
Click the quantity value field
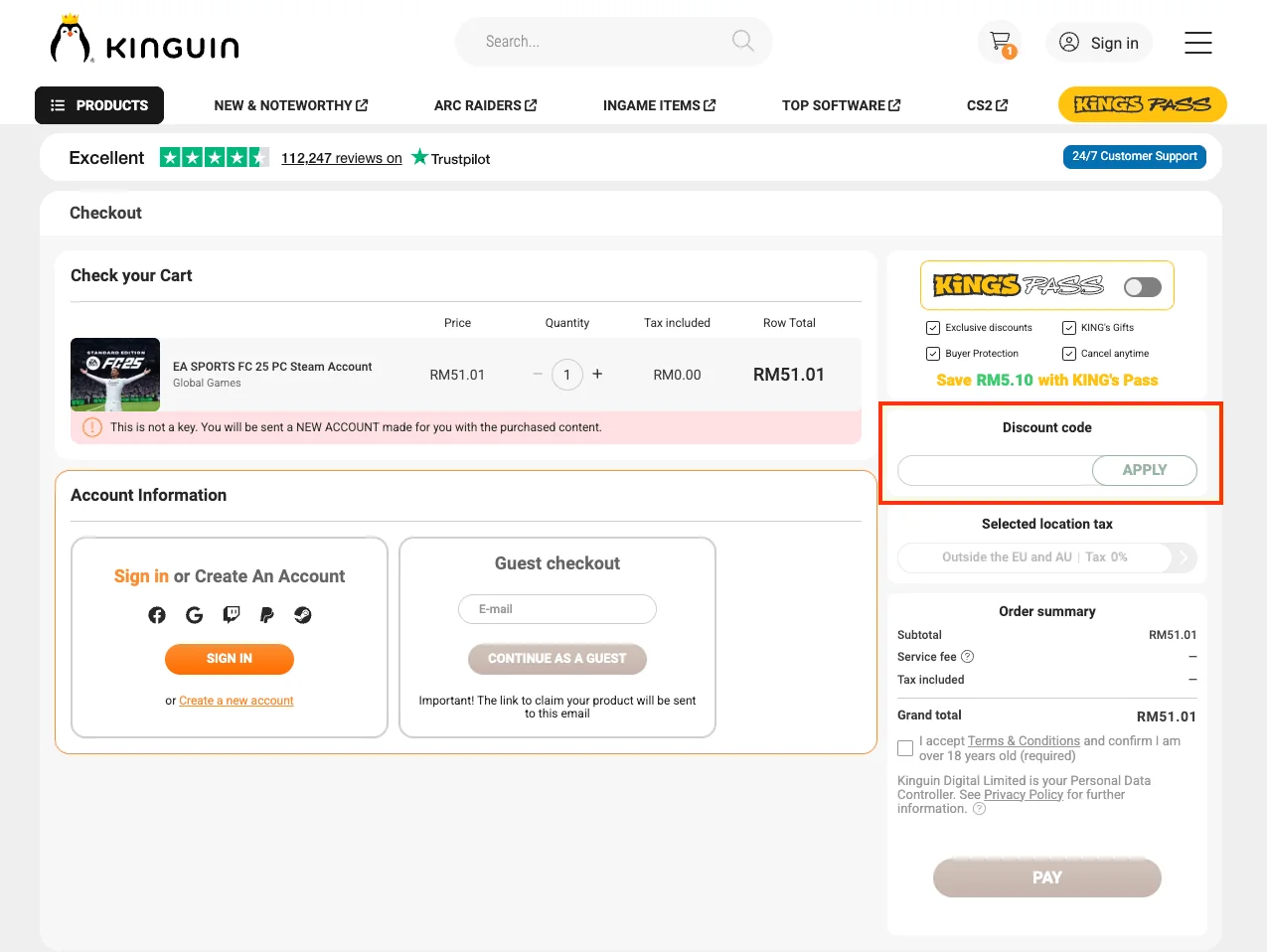pos(567,375)
